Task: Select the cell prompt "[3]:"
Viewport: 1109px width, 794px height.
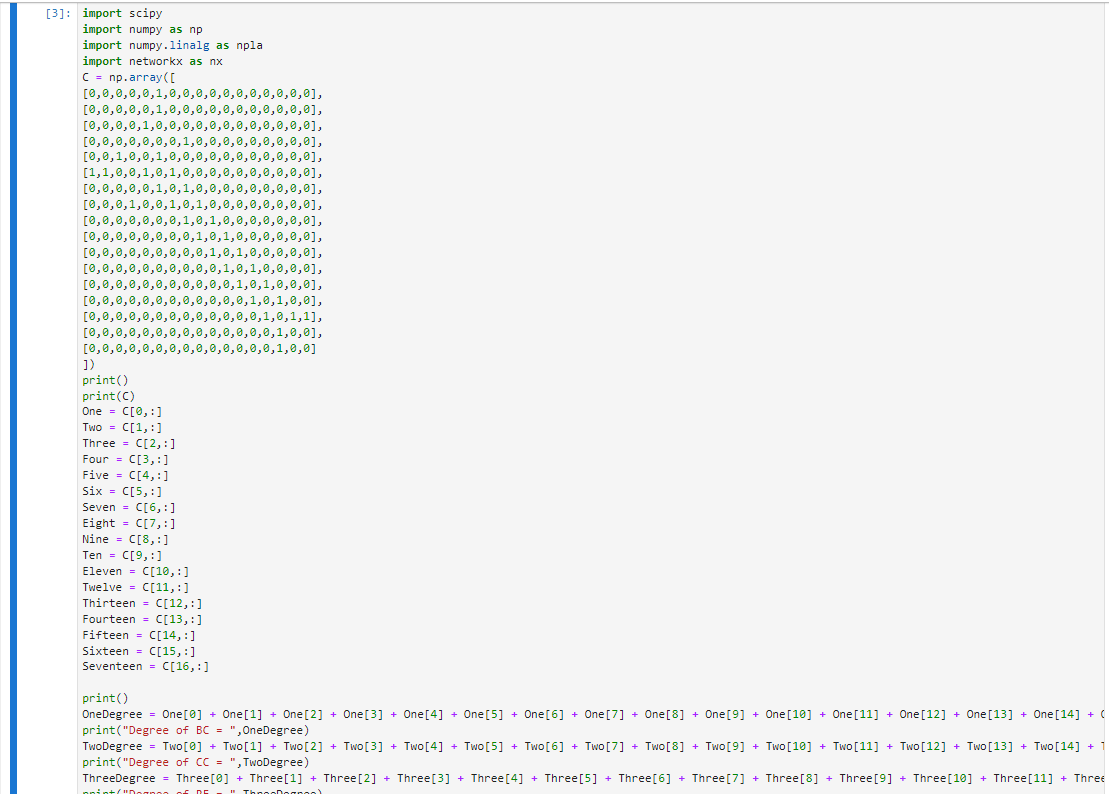Action: pyautogui.click(x=58, y=13)
